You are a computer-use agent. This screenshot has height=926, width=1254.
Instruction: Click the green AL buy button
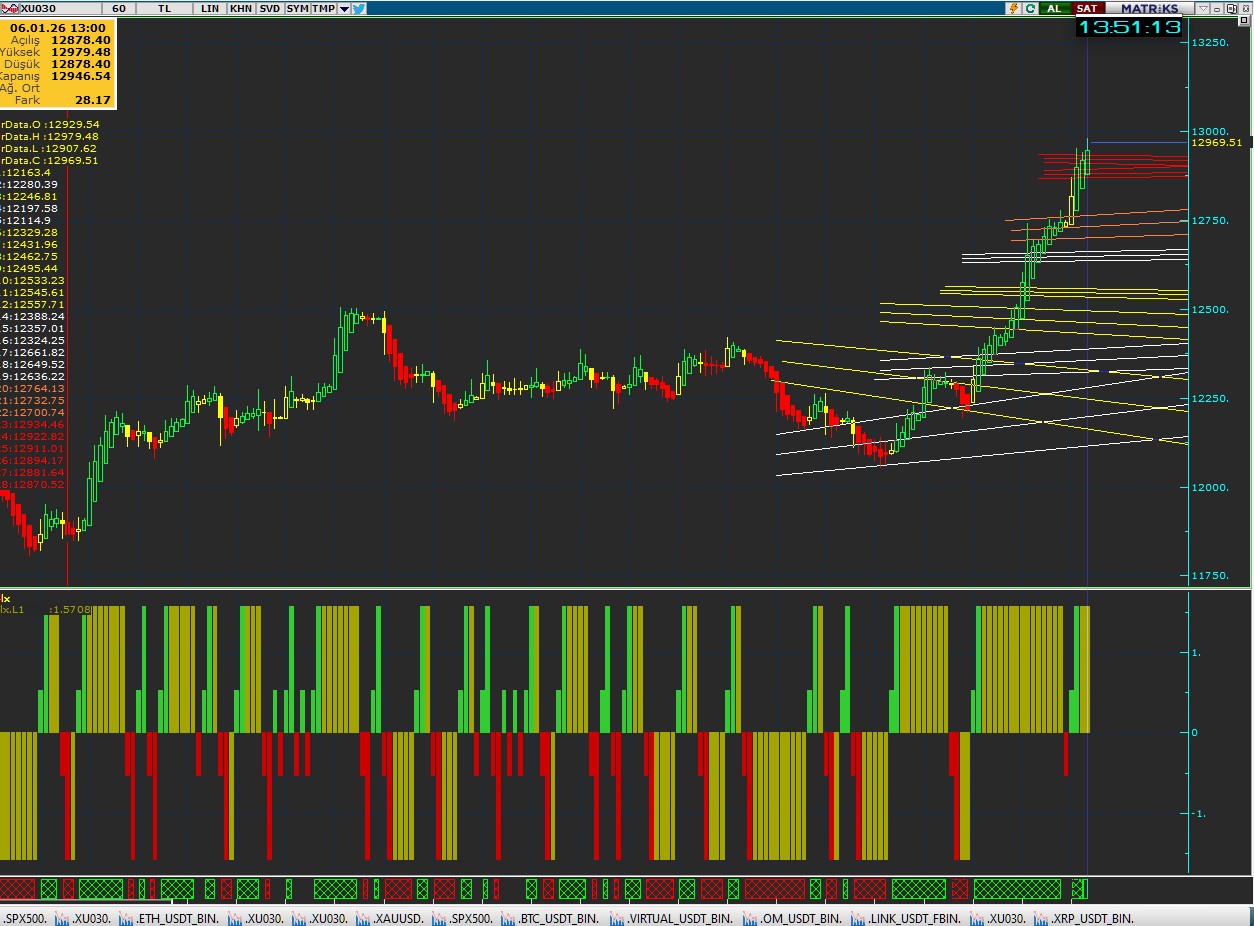pyautogui.click(x=1054, y=8)
